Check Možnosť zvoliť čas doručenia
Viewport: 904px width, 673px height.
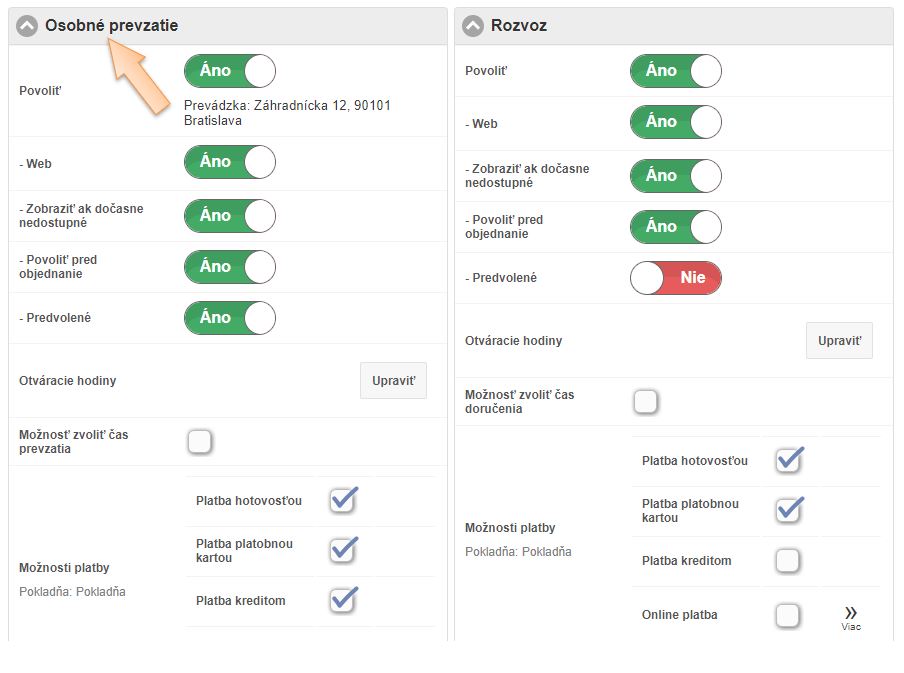coord(646,402)
